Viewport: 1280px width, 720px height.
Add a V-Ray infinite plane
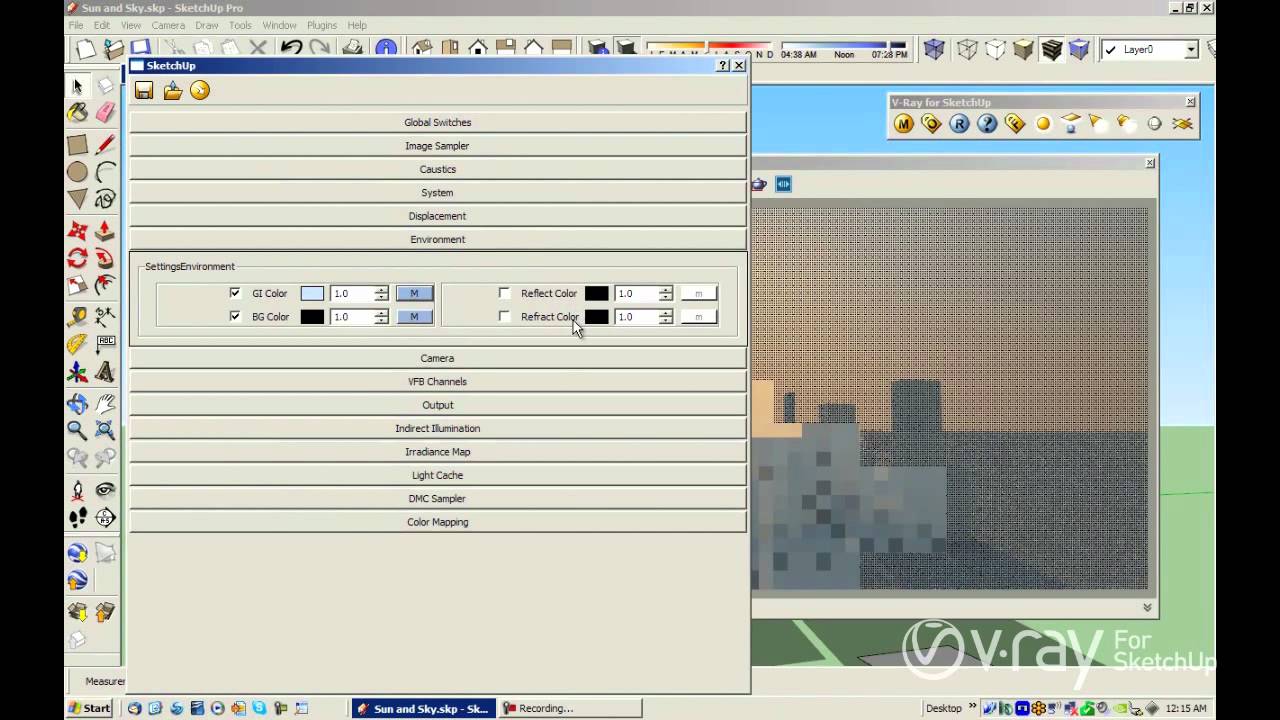click(x=1183, y=124)
